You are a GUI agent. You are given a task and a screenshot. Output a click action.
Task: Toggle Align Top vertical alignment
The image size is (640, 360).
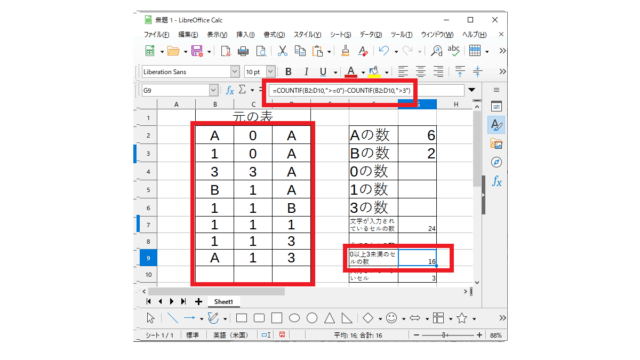point(460,72)
